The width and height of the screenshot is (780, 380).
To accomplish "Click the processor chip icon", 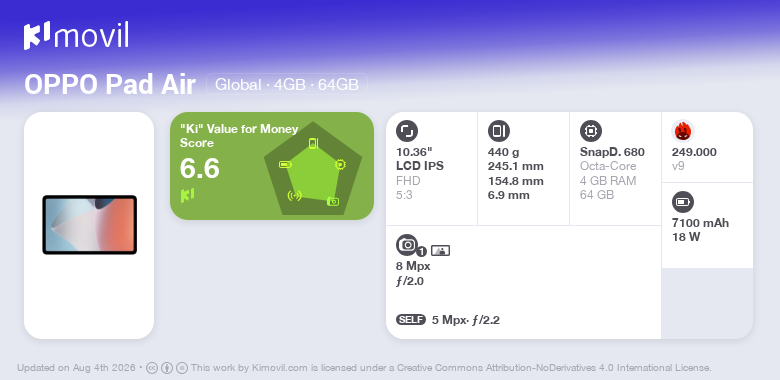I will [591, 131].
